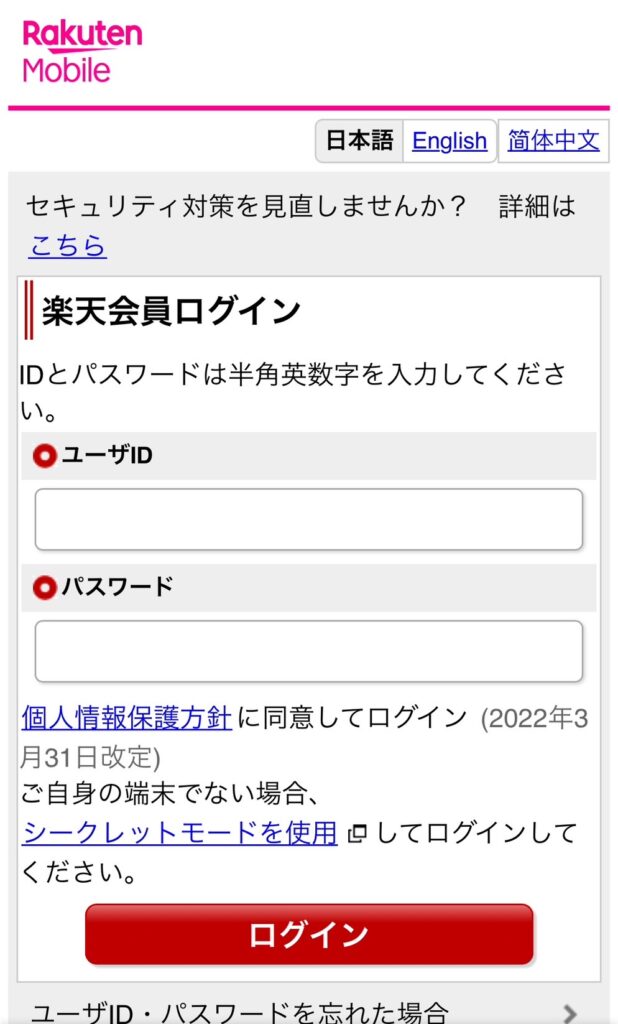The width and height of the screenshot is (618, 1024).
Task: Focus the ユーザID text input field
Action: (x=308, y=519)
